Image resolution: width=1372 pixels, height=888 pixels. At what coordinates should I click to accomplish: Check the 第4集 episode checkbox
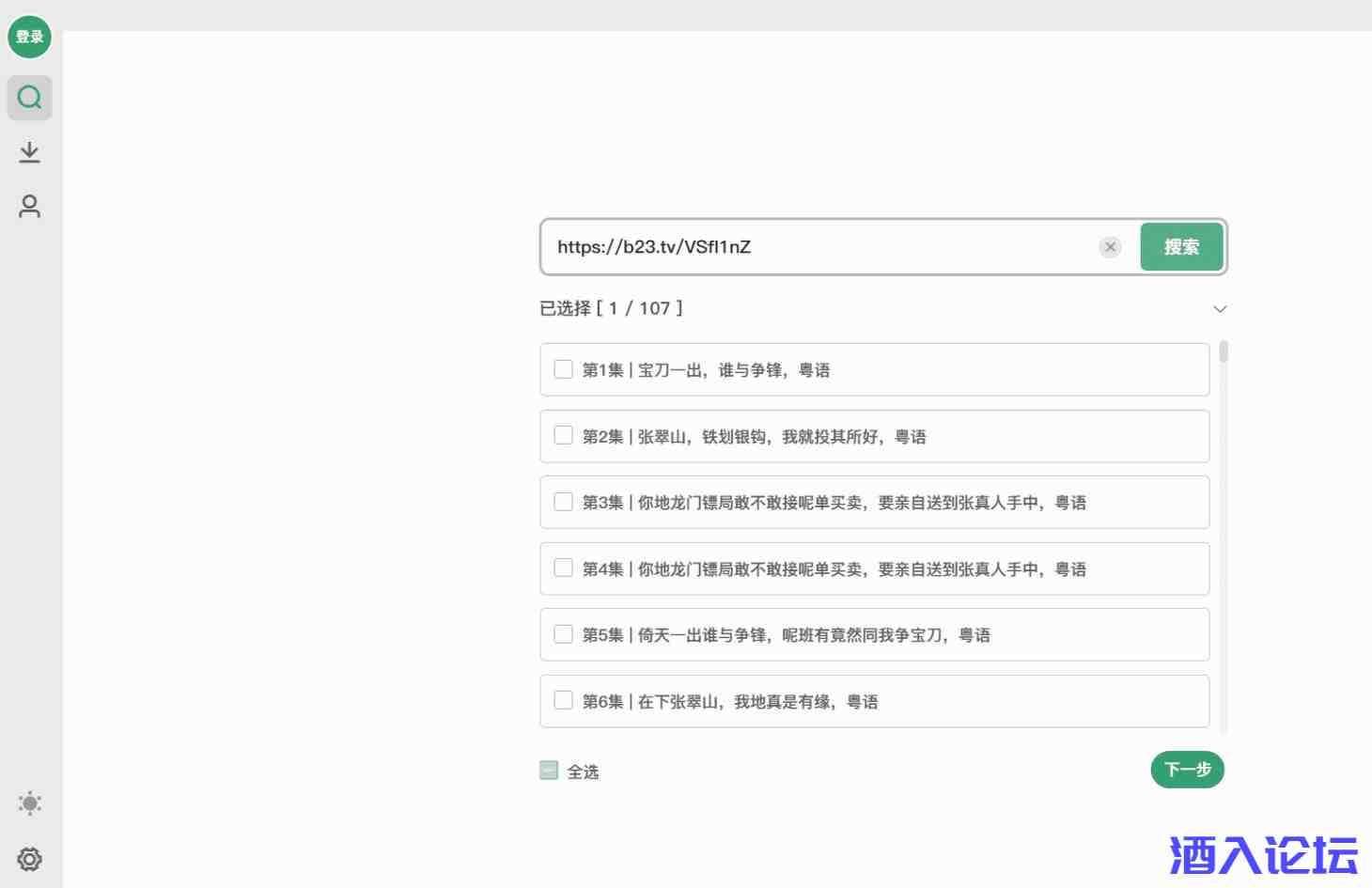pyautogui.click(x=564, y=568)
